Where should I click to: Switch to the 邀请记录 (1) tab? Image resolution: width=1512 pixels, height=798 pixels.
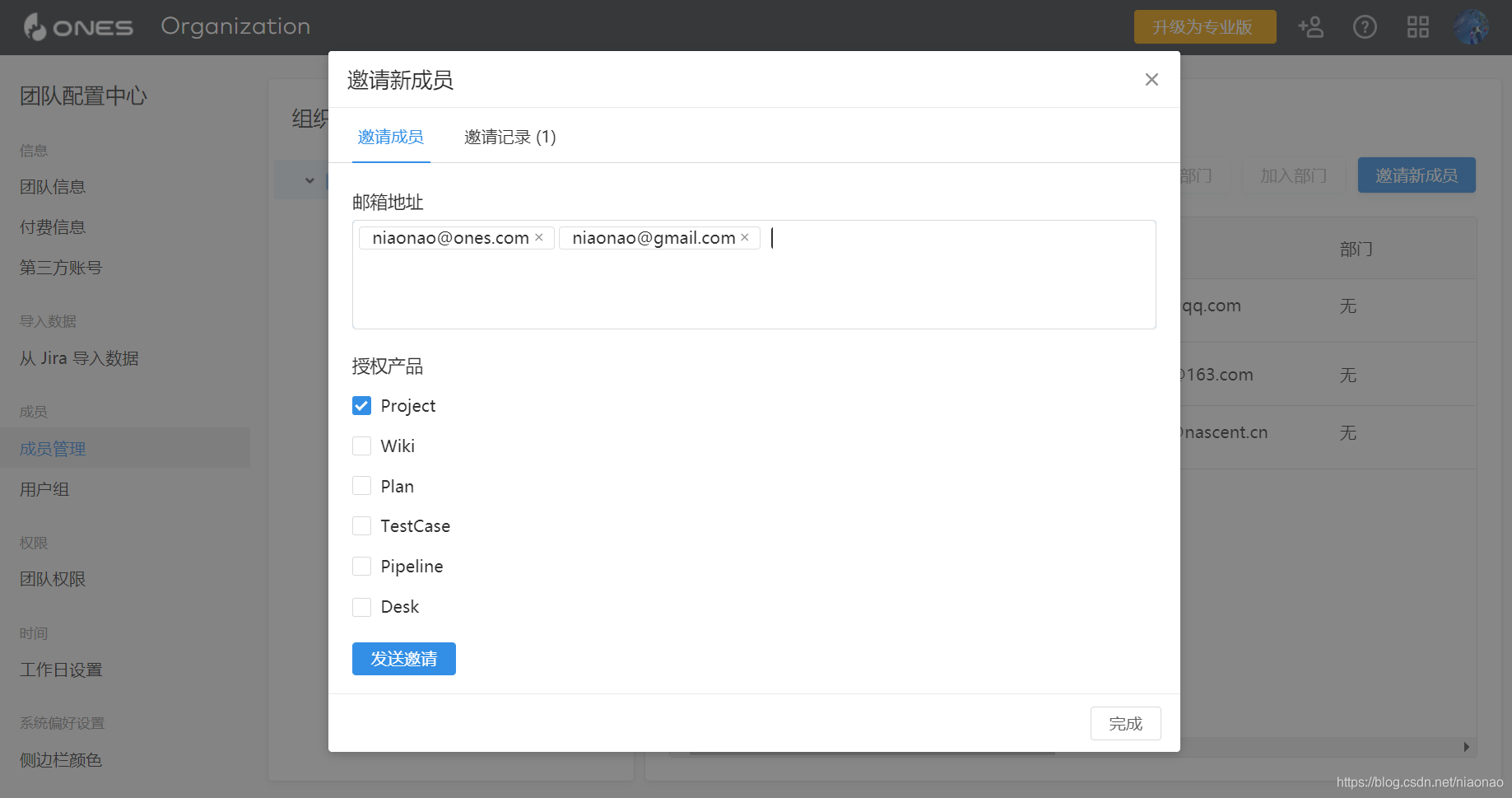click(510, 137)
